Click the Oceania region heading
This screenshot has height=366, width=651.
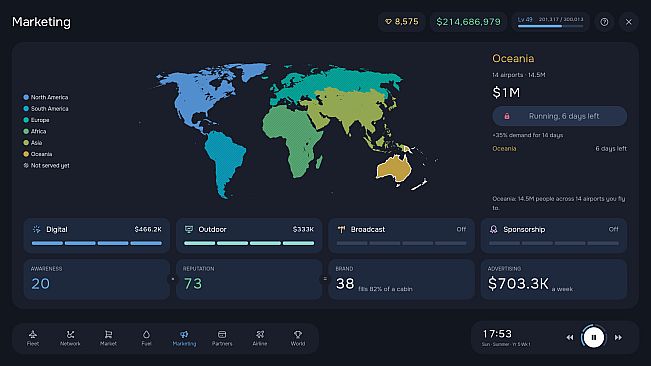coord(513,59)
